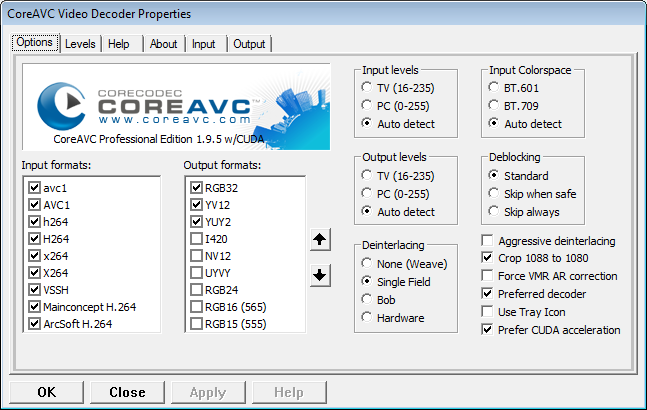Move selected output format down with arrow
This screenshot has width=647, height=410.
(x=320, y=275)
